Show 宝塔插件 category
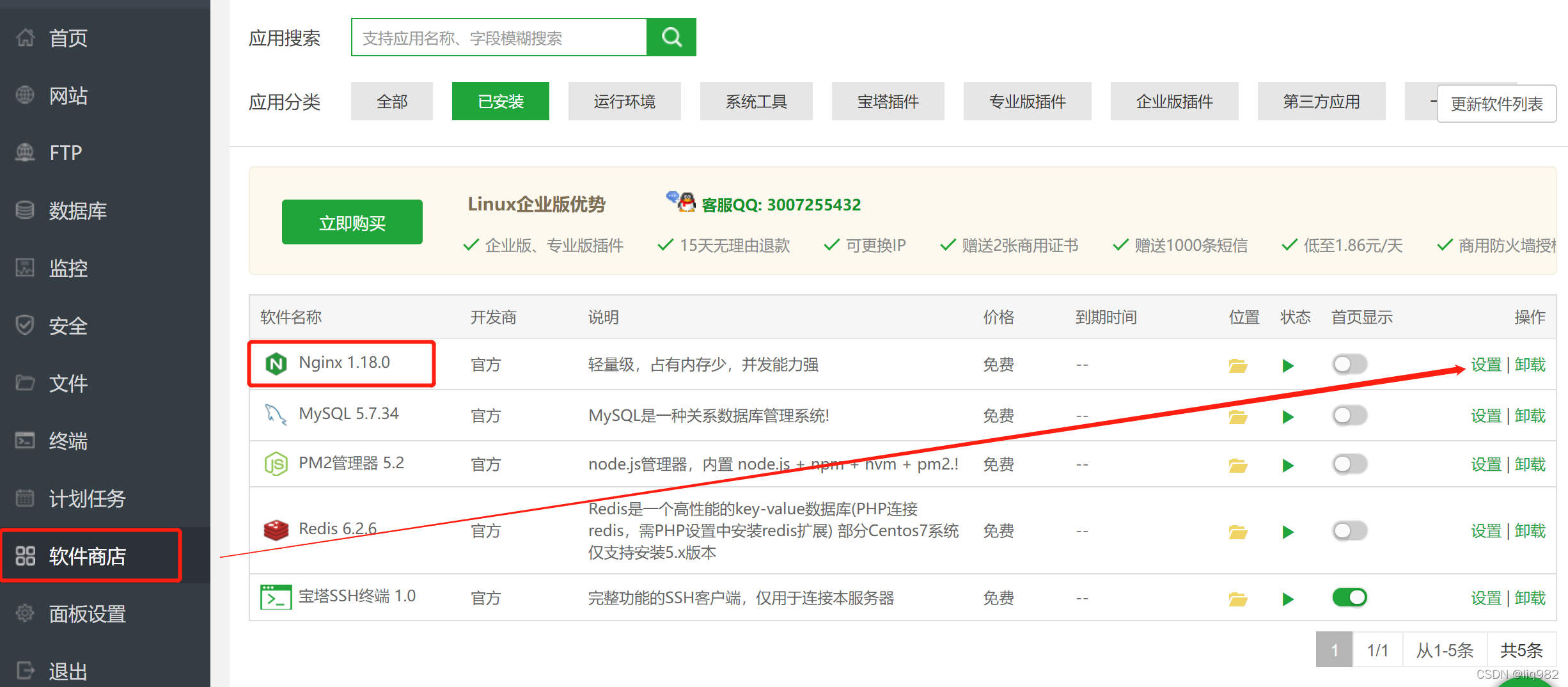 coord(888,101)
